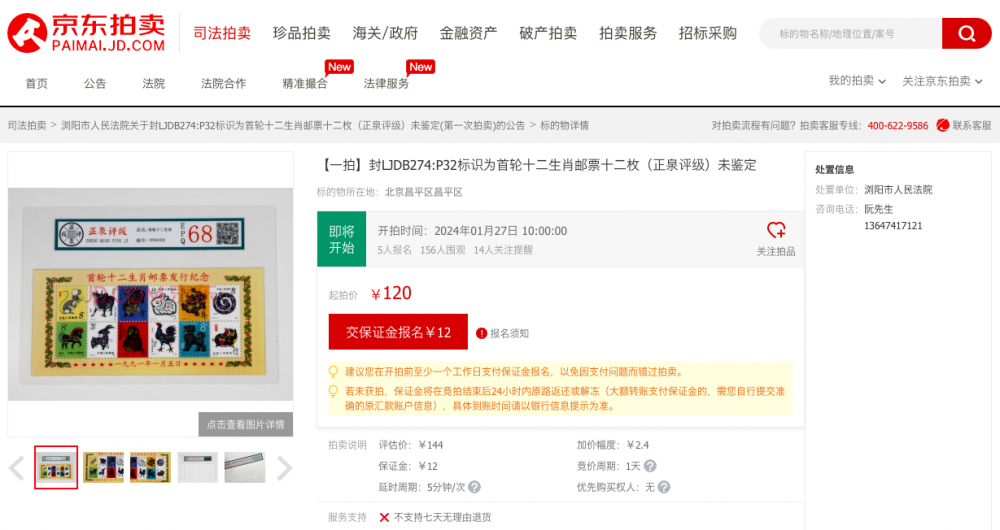The width and height of the screenshot is (1000, 530).
Task: Click the help icon beside 优先购买权人
Action: [x=664, y=487]
